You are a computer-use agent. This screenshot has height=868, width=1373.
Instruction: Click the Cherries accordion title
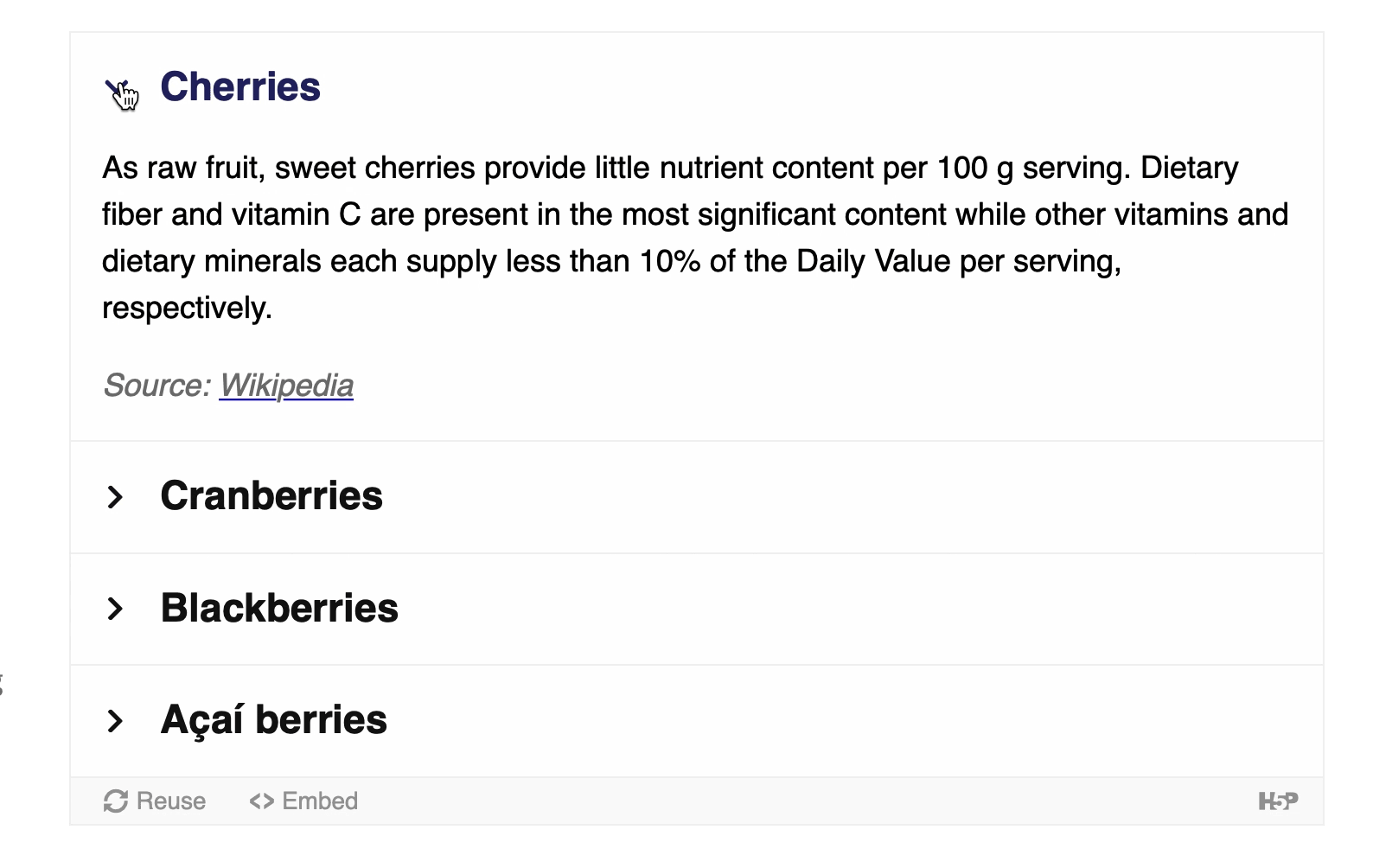pos(240,86)
